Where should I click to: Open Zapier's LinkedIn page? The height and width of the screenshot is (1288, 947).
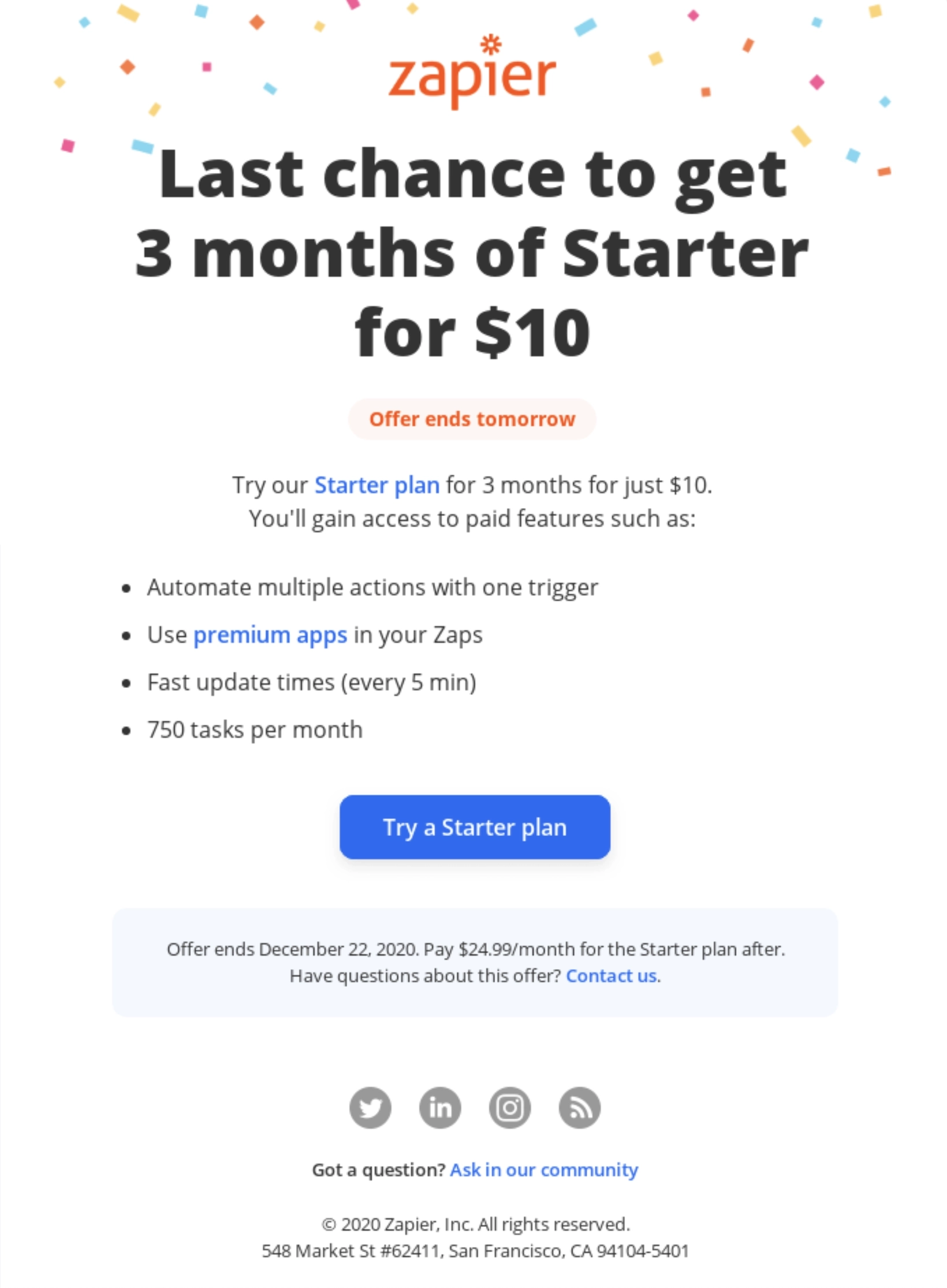pos(440,1107)
